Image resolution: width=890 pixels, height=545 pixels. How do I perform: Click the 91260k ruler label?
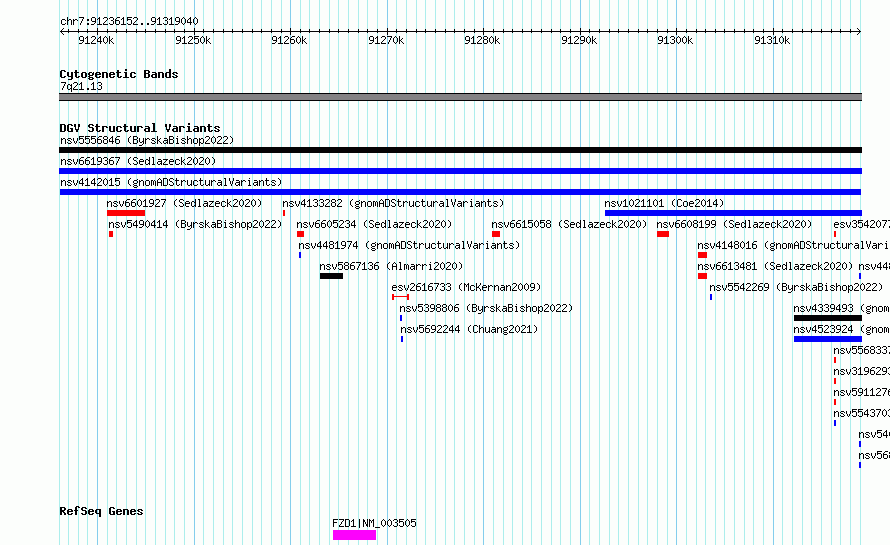pos(289,40)
